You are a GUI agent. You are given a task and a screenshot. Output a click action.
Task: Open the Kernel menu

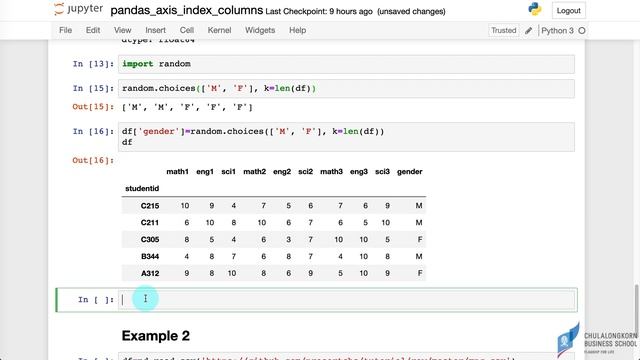(219, 30)
